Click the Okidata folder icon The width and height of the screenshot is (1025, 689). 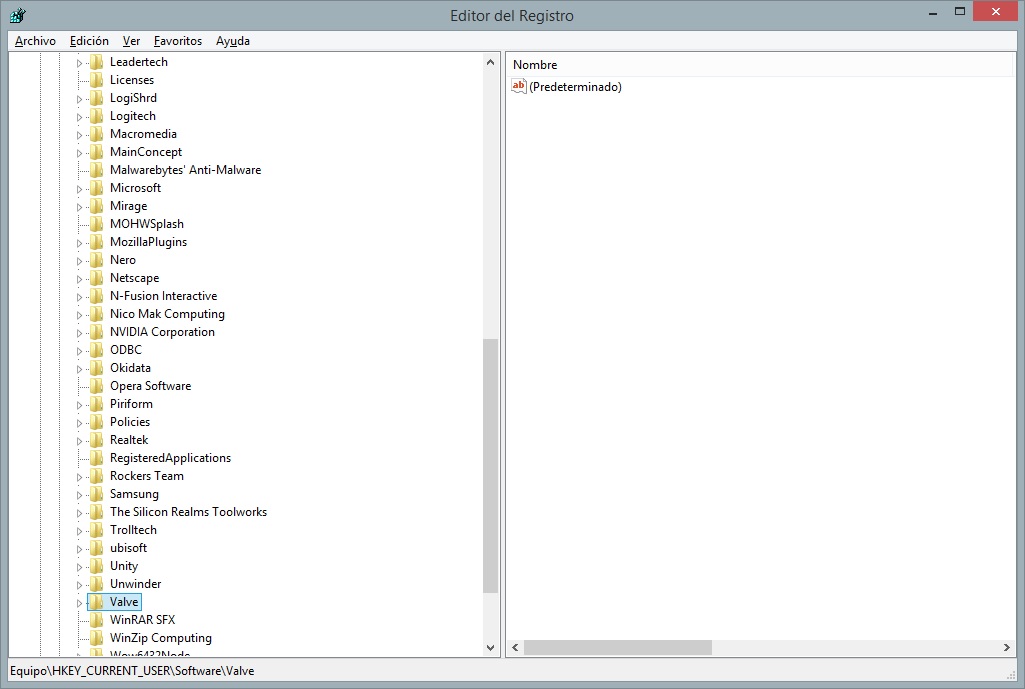point(97,368)
